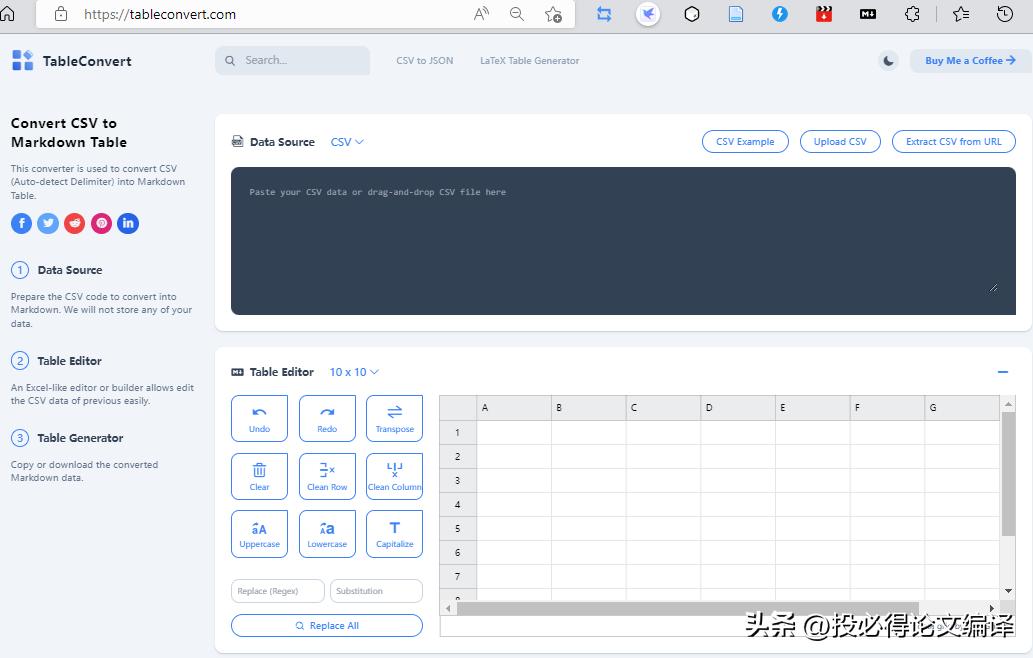Share on LinkedIn

click(x=128, y=223)
